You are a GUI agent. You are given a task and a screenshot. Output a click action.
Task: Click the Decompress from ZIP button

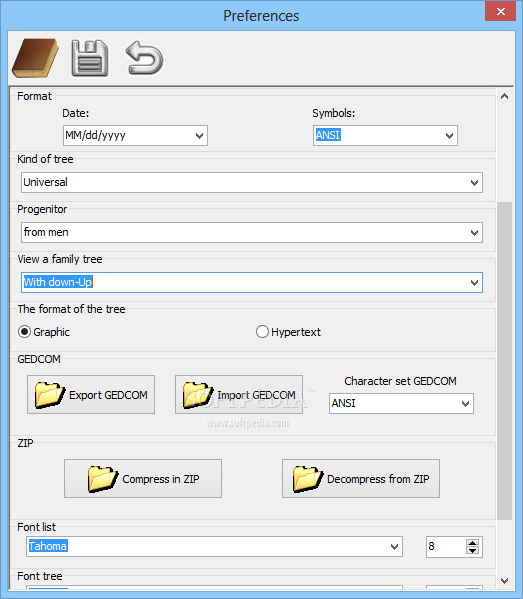(361, 479)
